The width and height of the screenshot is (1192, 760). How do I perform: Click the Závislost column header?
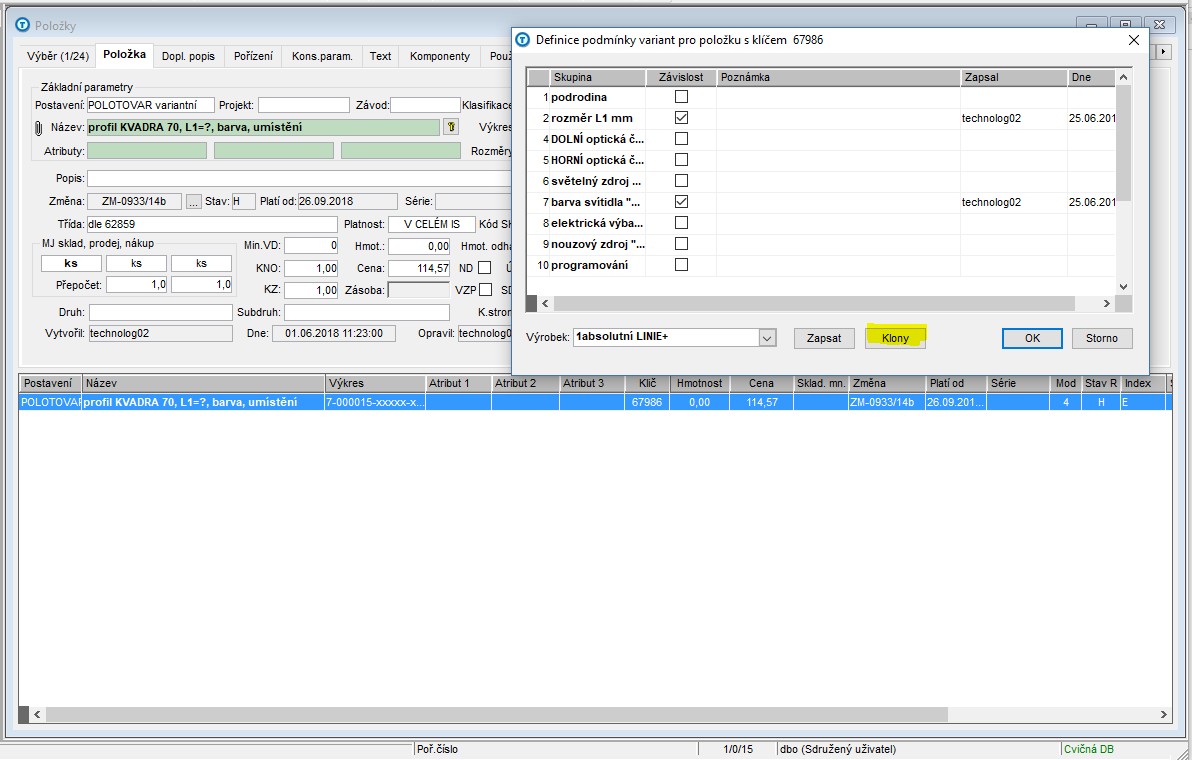click(681, 77)
